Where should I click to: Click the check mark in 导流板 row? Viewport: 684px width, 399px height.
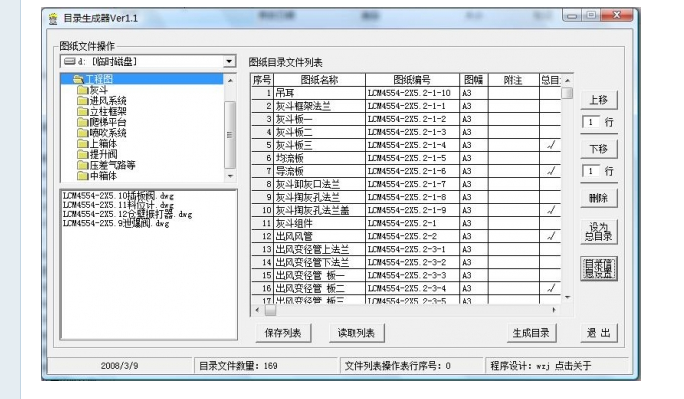coord(551,171)
